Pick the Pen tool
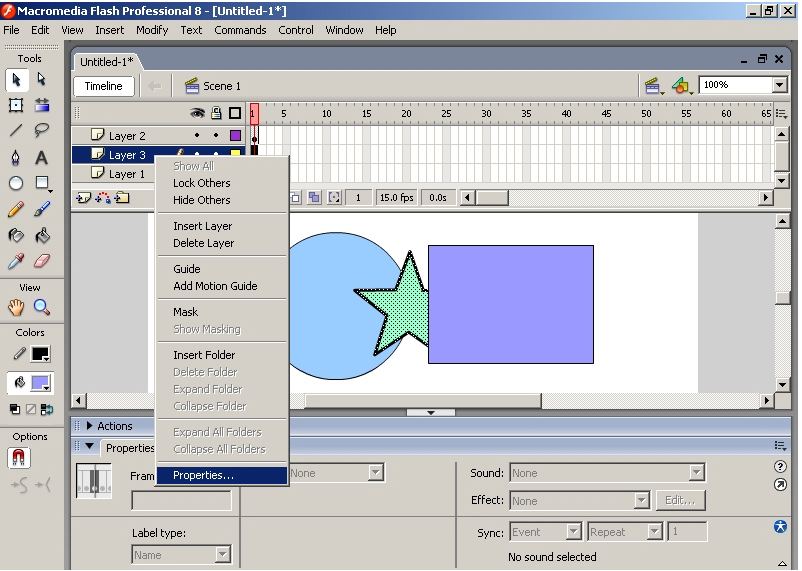Image resolution: width=802 pixels, height=571 pixels. click(x=16, y=157)
